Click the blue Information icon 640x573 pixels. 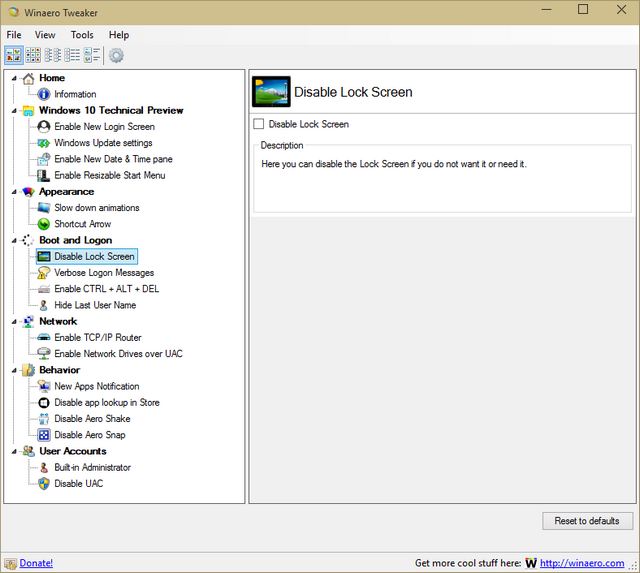pos(44,94)
